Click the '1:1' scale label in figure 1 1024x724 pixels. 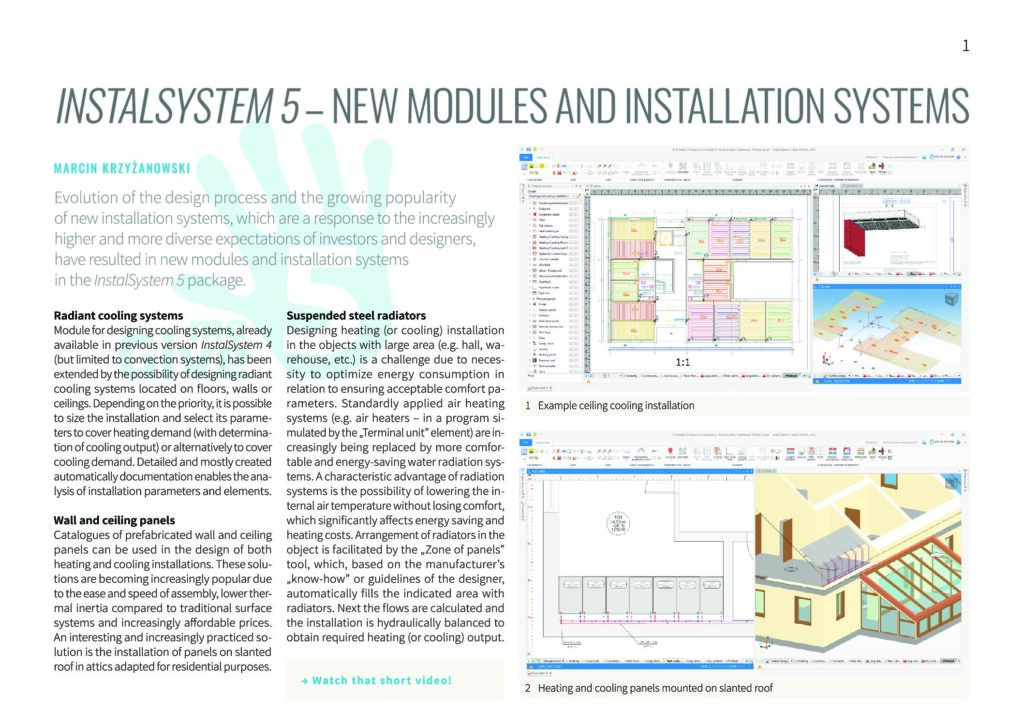coord(682,362)
